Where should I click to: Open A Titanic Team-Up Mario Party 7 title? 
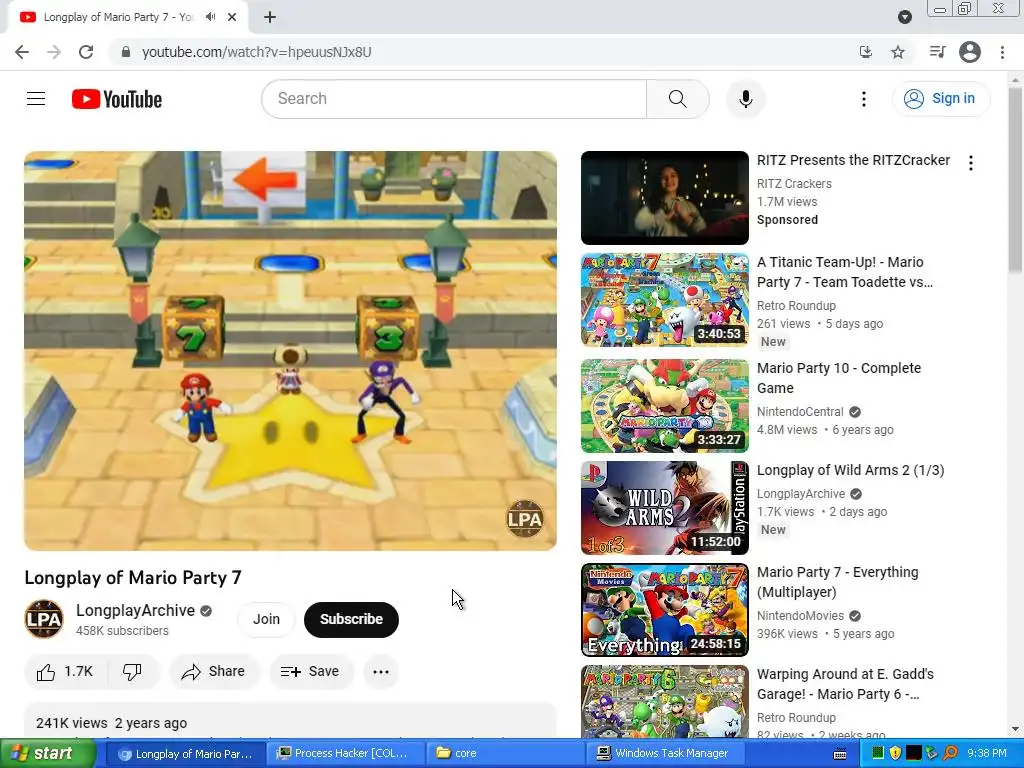tap(845, 272)
